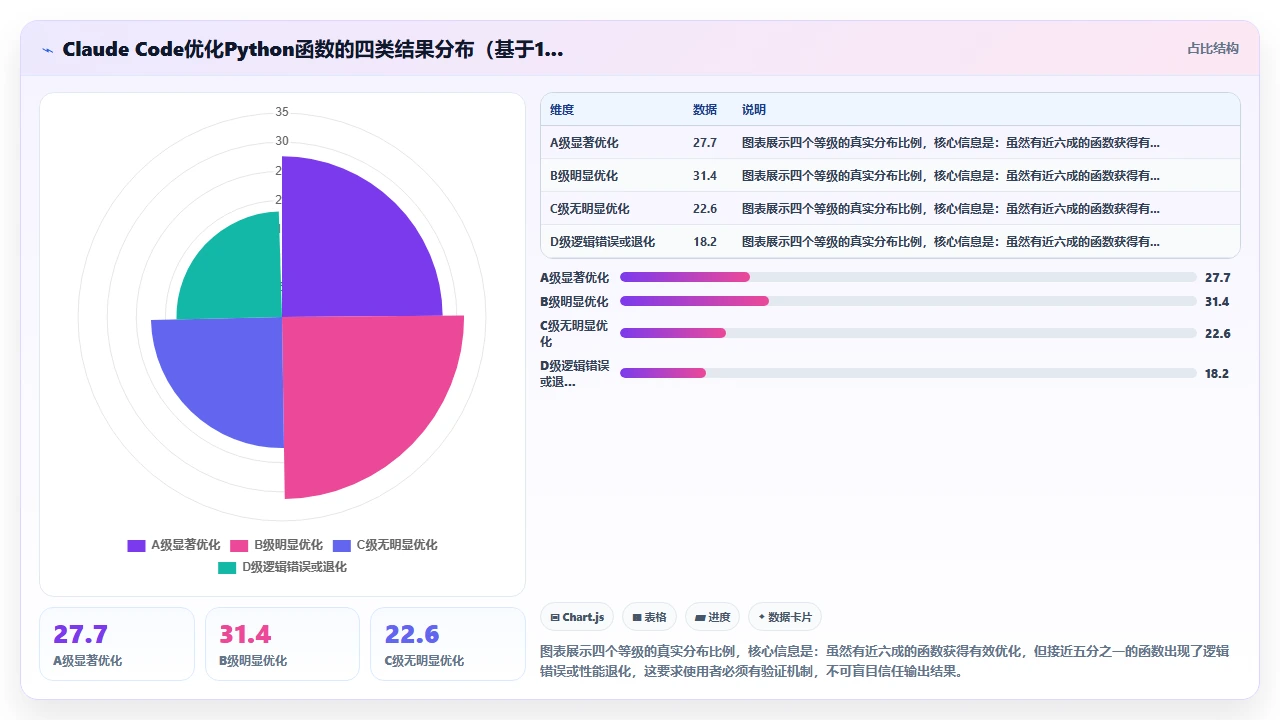This screenshot has height=720, width=1280.
Task: Click the 占比结构 label in header
Action: pyautogui.click(x=1213, y=48)
